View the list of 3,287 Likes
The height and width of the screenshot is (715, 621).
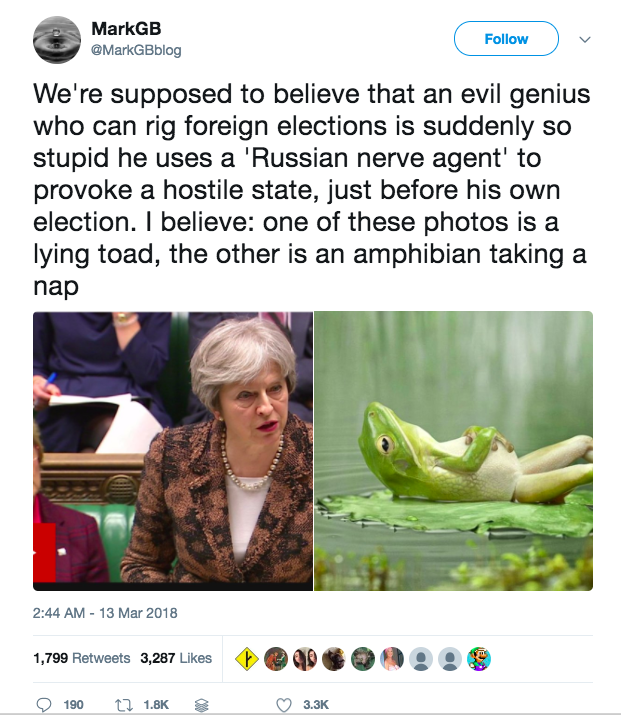click(x=176, y=658)
